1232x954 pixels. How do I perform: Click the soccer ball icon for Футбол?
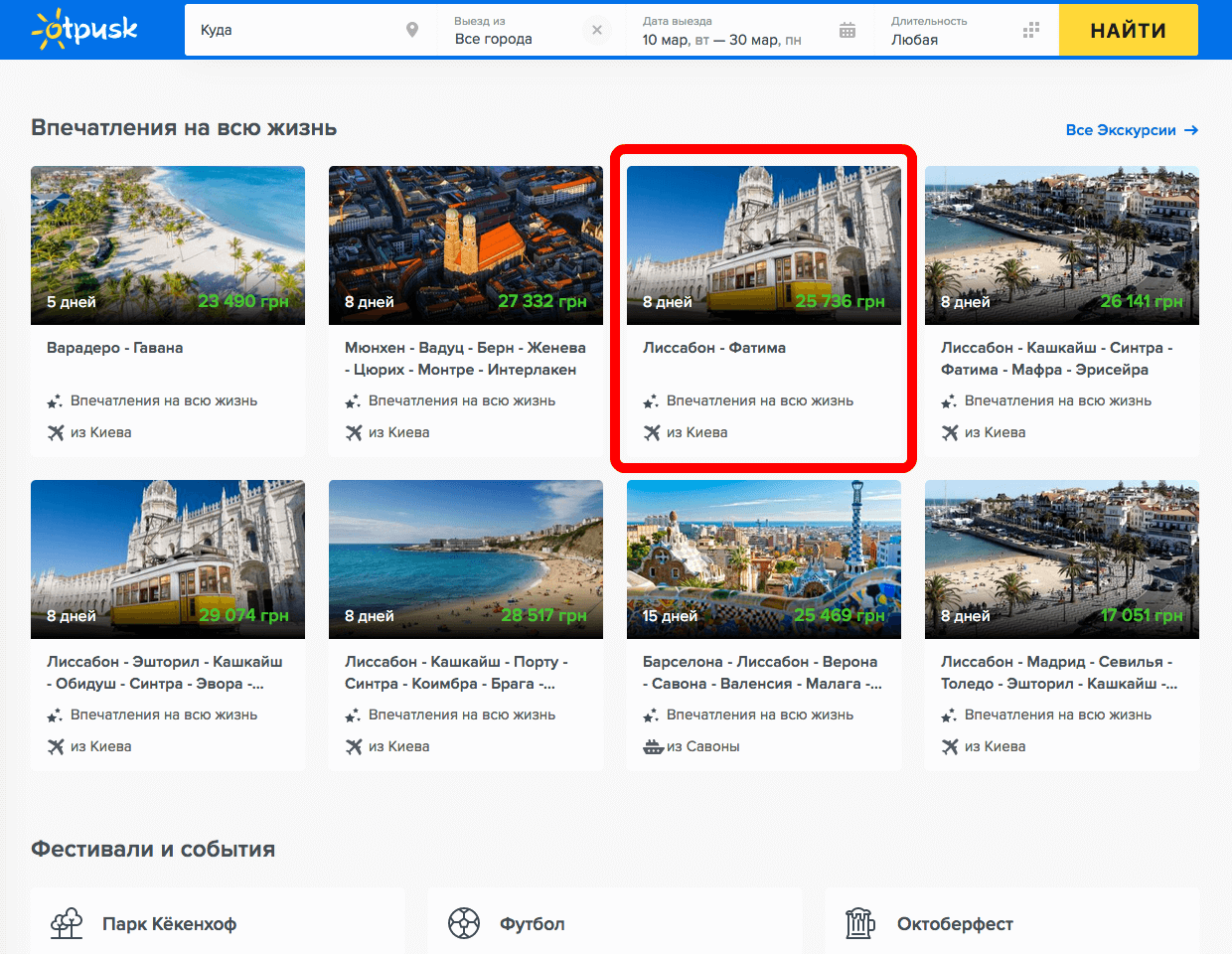[x=464, y=923]
